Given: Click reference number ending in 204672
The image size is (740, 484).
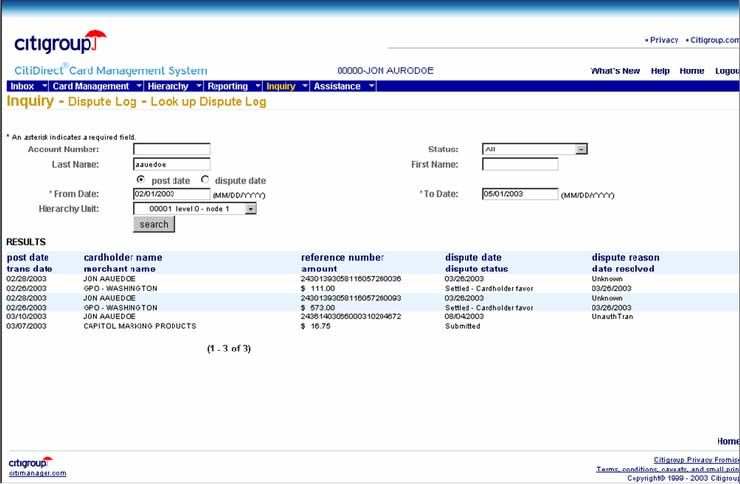Looking at the screenshot, I should (x=351, y=317).
